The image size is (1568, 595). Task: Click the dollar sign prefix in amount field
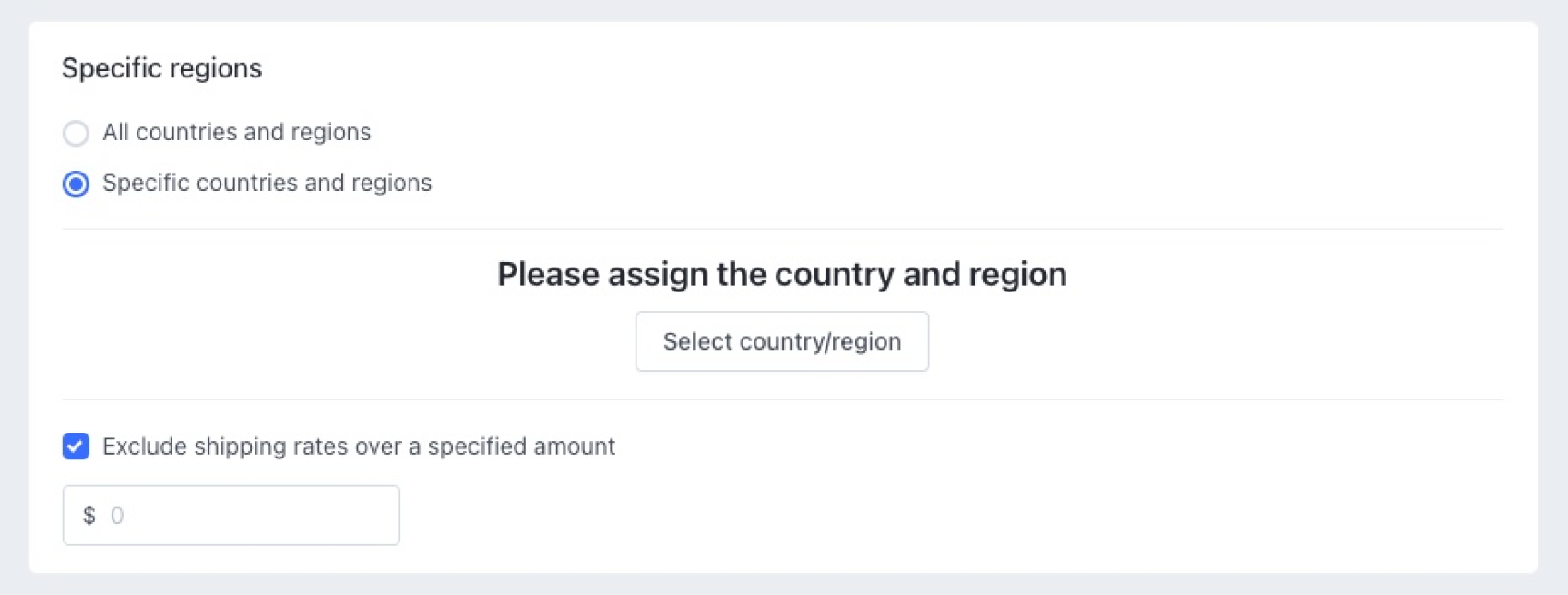(89, 516)
